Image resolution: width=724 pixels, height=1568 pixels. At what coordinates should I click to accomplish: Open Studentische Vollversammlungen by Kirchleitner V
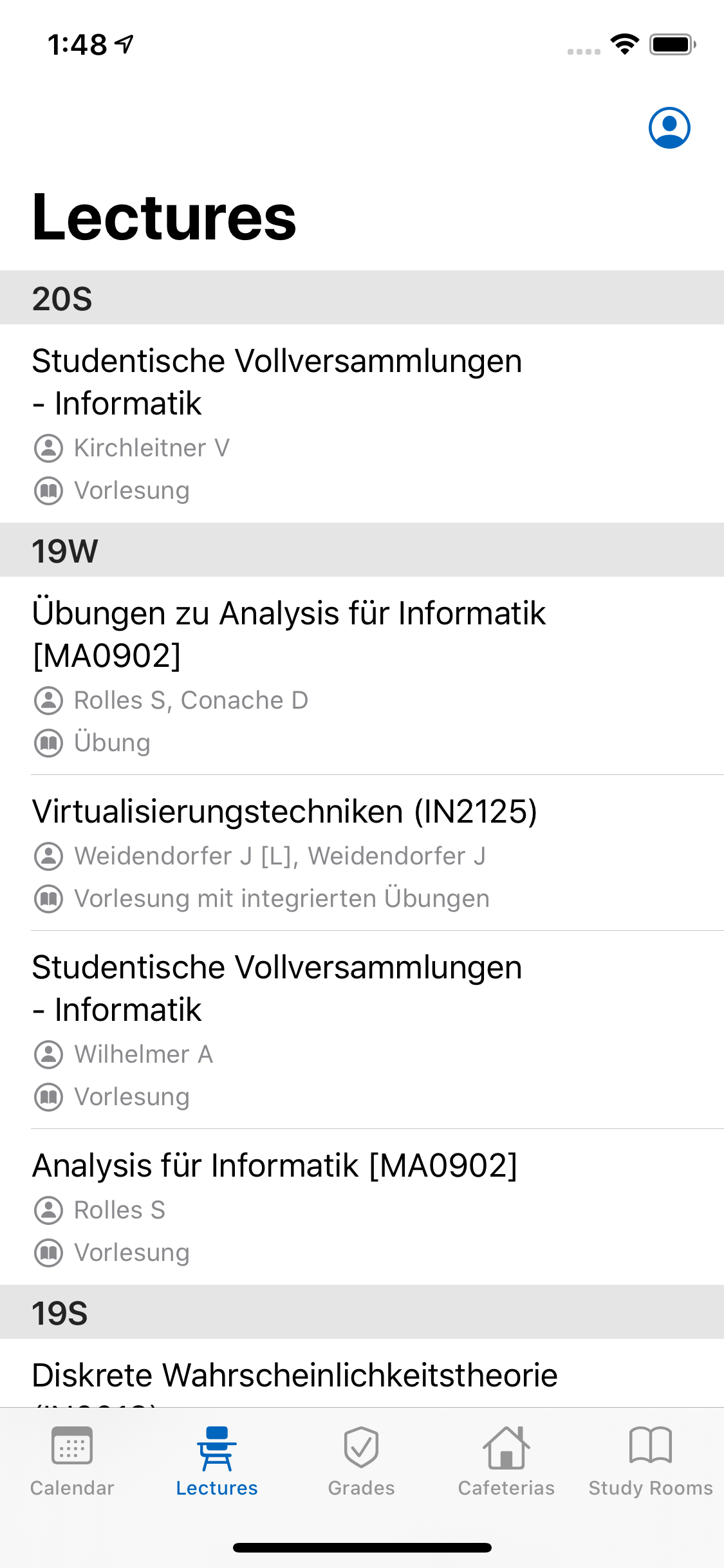click(x=277, y=382)
